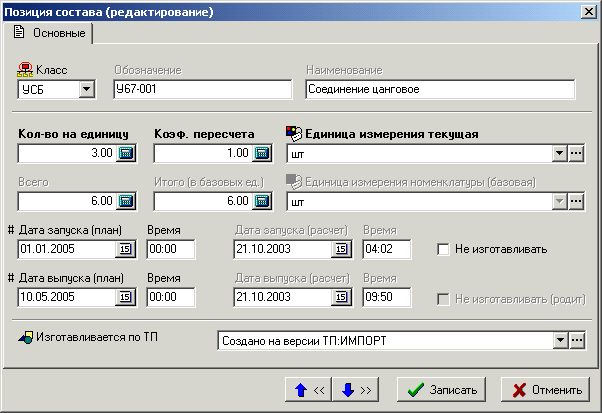Go to next position with down arrow
The width and height of the screenshot is (602, 413).
tap(355, 390)
